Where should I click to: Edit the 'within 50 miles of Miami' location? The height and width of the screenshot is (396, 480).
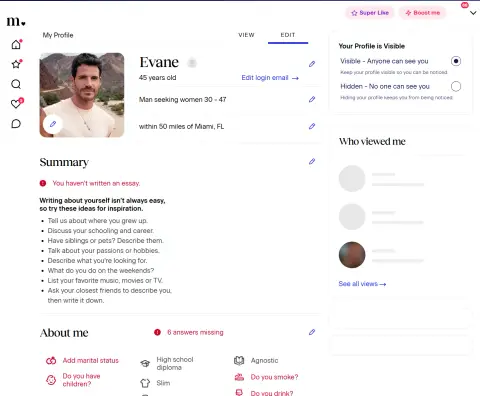312,126
